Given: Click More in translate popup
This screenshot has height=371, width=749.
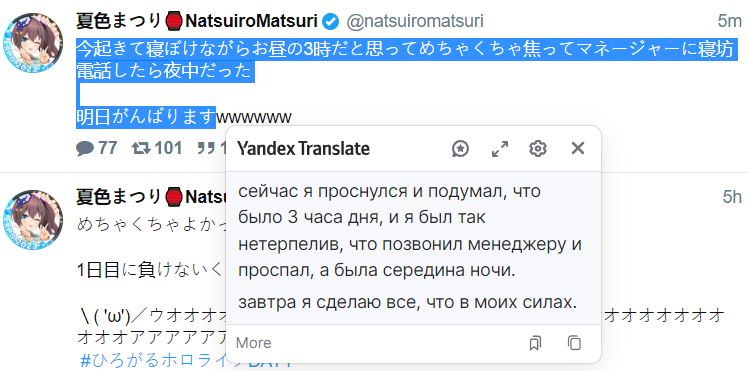Looking at the screenshot, I should pyautogui.click(x=254, y=343).
